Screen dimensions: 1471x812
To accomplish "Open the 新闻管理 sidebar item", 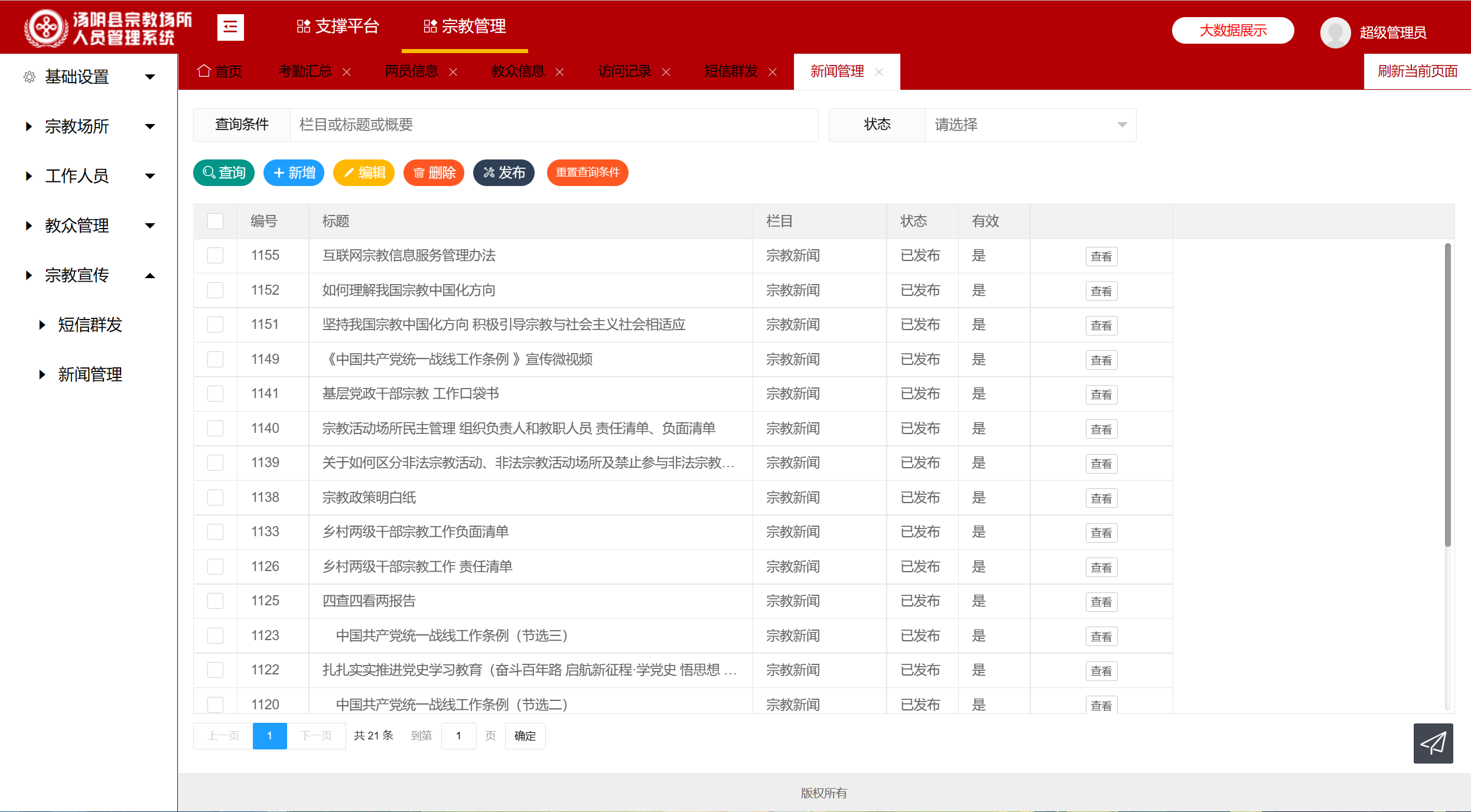I will (90, 374).
